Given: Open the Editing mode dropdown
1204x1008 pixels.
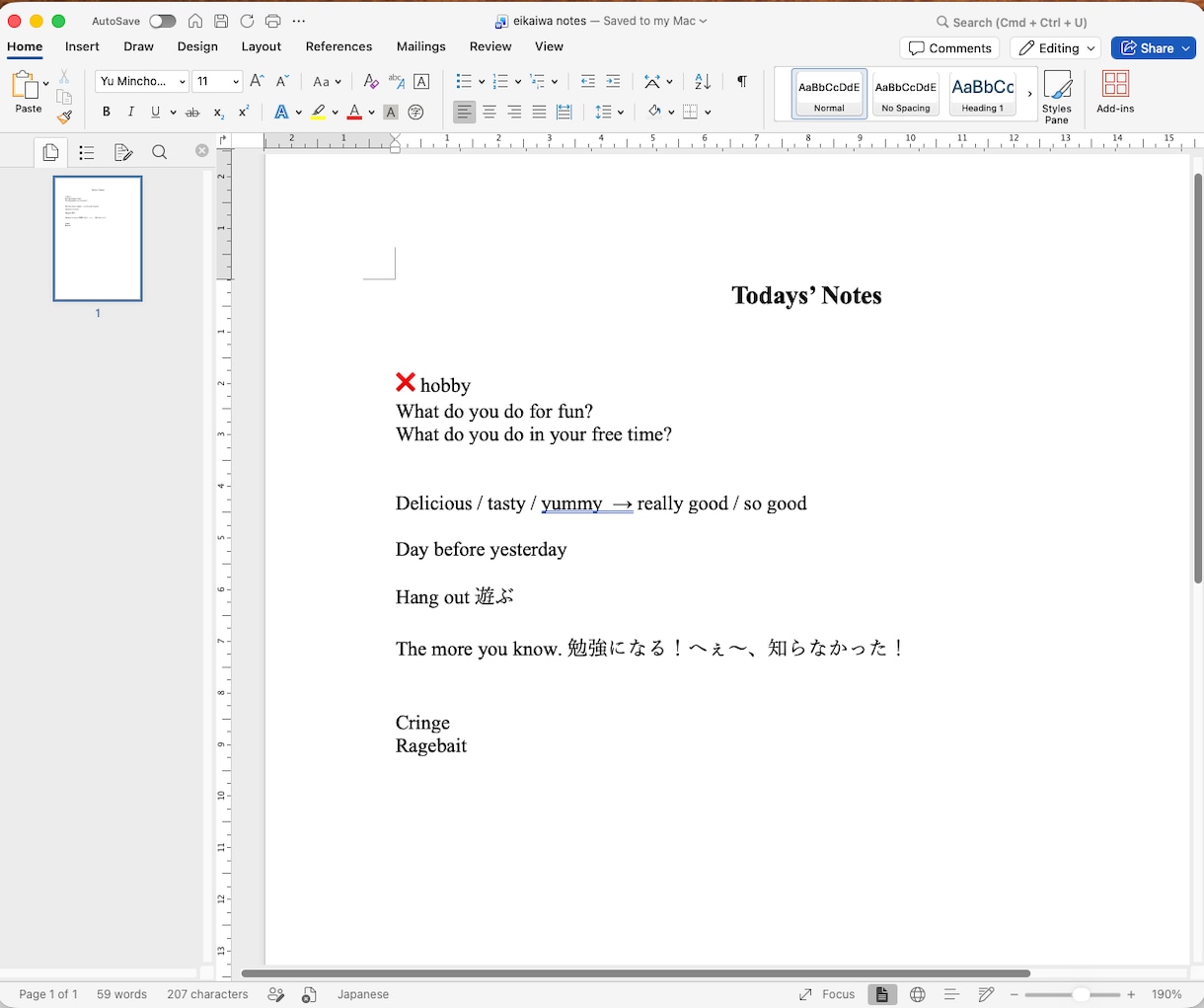Looking at the screenshot, I should 1055,48.
